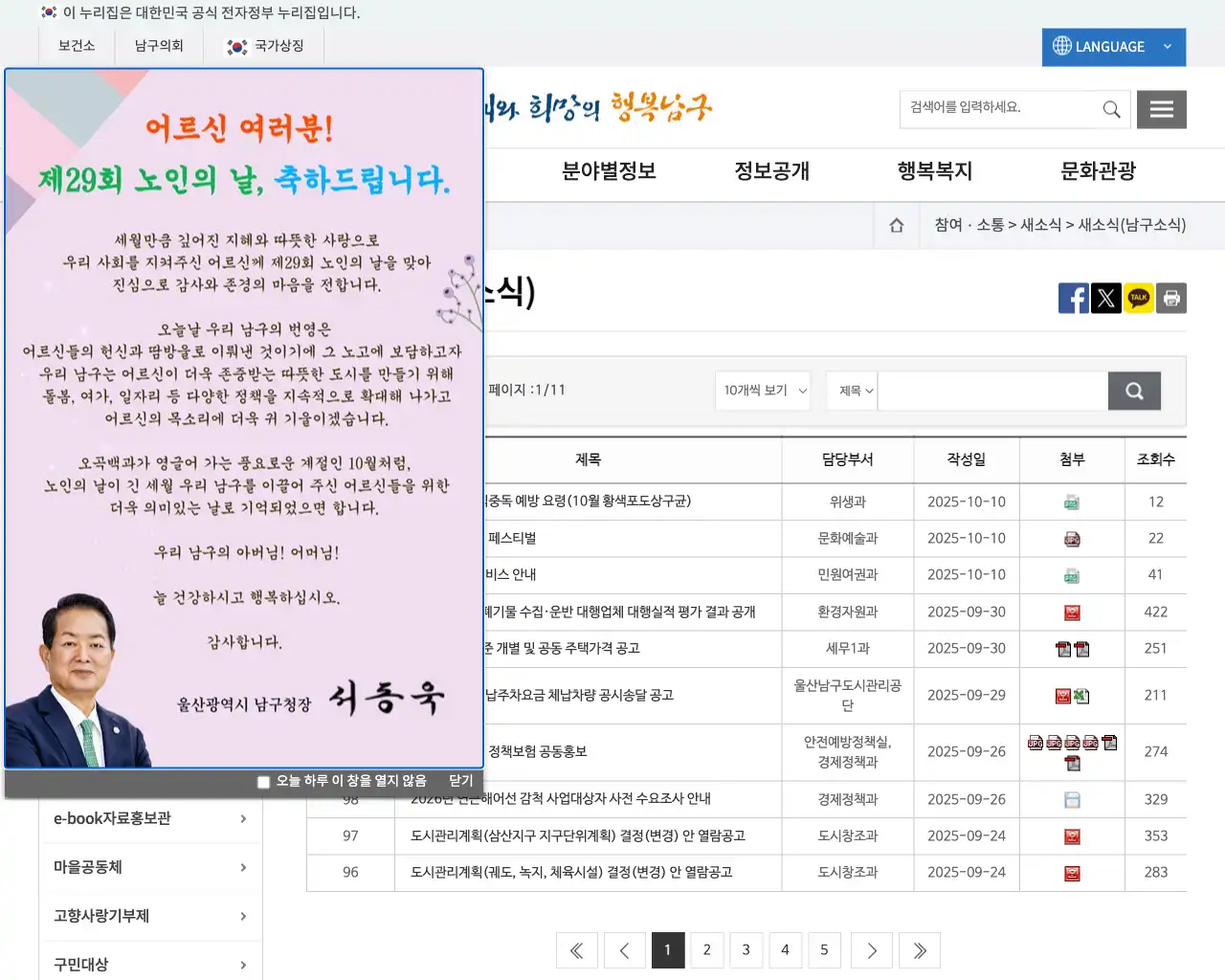Go to page 3
Viewport: 1225px width, 980px height.
(x=746, y=950)
